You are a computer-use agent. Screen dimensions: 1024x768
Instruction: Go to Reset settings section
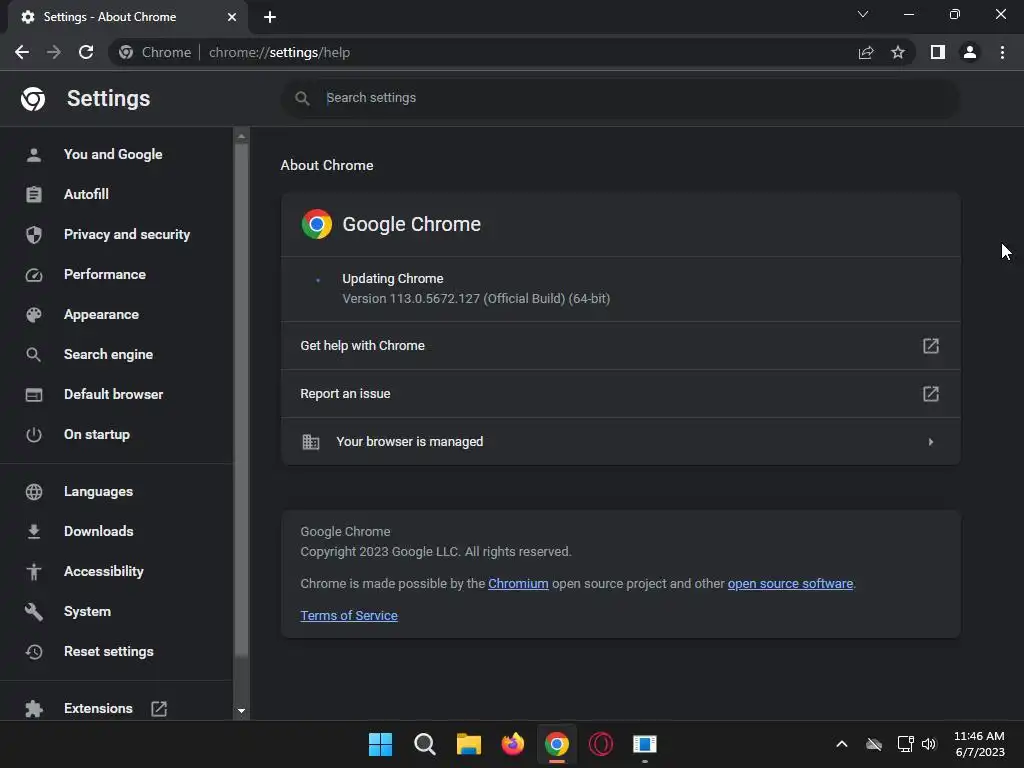(108, 651)
